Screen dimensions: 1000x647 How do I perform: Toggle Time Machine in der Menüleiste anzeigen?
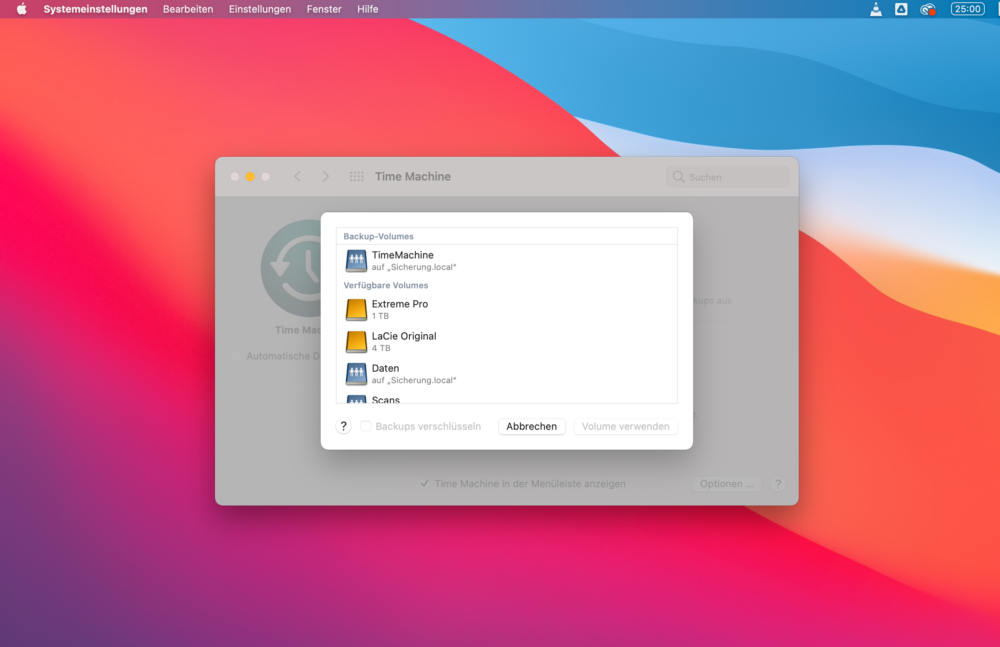[x=425, y=484]
